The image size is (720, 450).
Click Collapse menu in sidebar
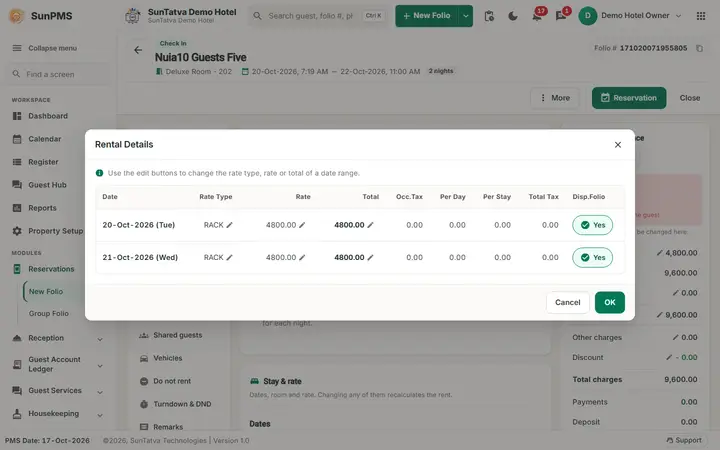[45, 48]
